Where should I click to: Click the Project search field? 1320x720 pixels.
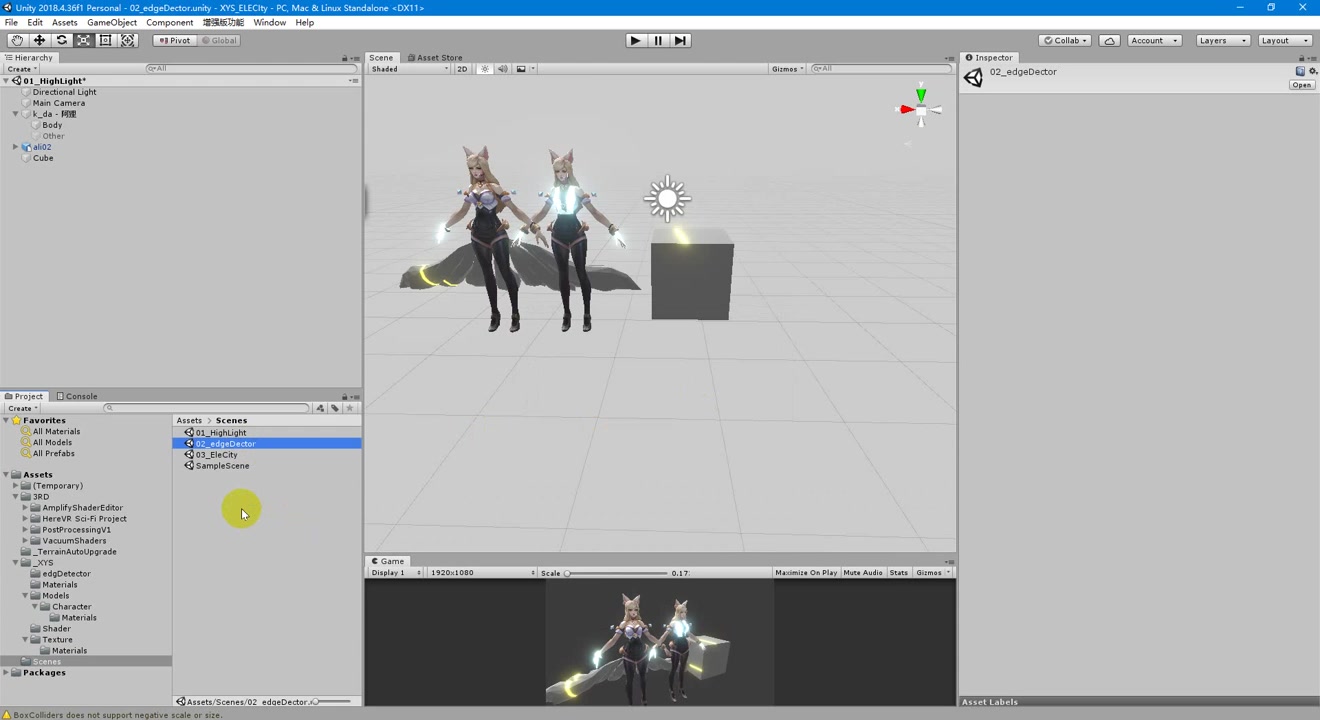[x=207, y=408]
